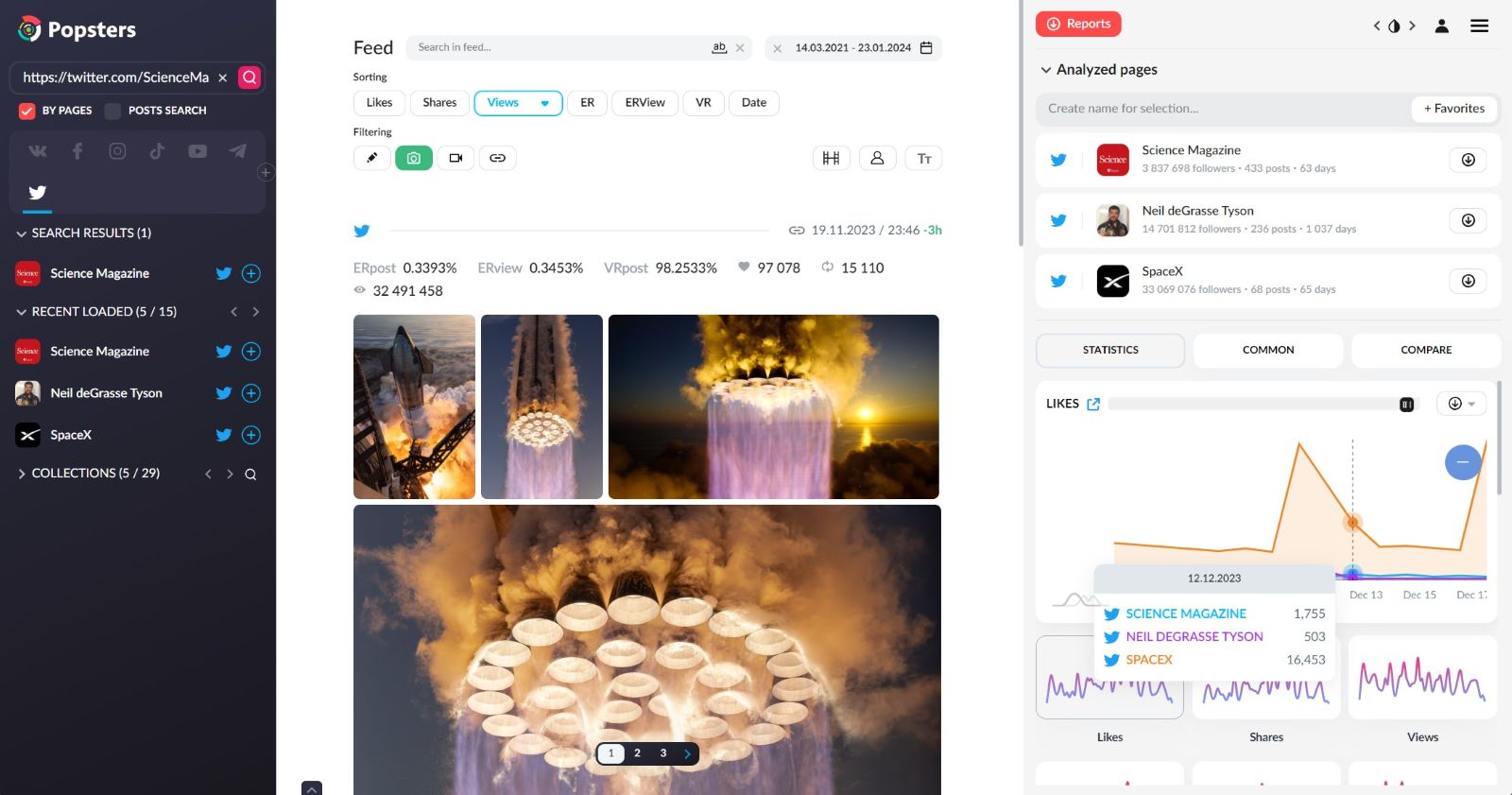1512x795 pixels.
Task: Filter feed by link posts
Action: tap(497, 158)
